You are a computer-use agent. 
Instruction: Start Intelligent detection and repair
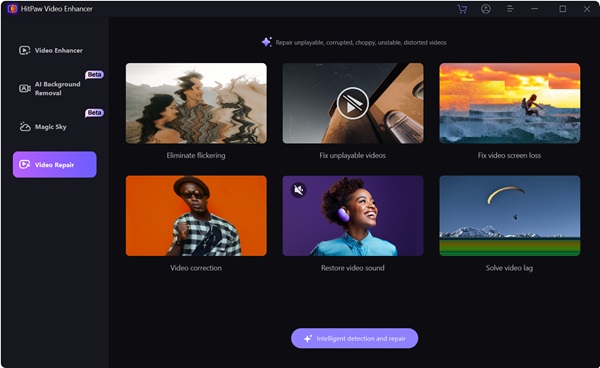coord(354,339)
